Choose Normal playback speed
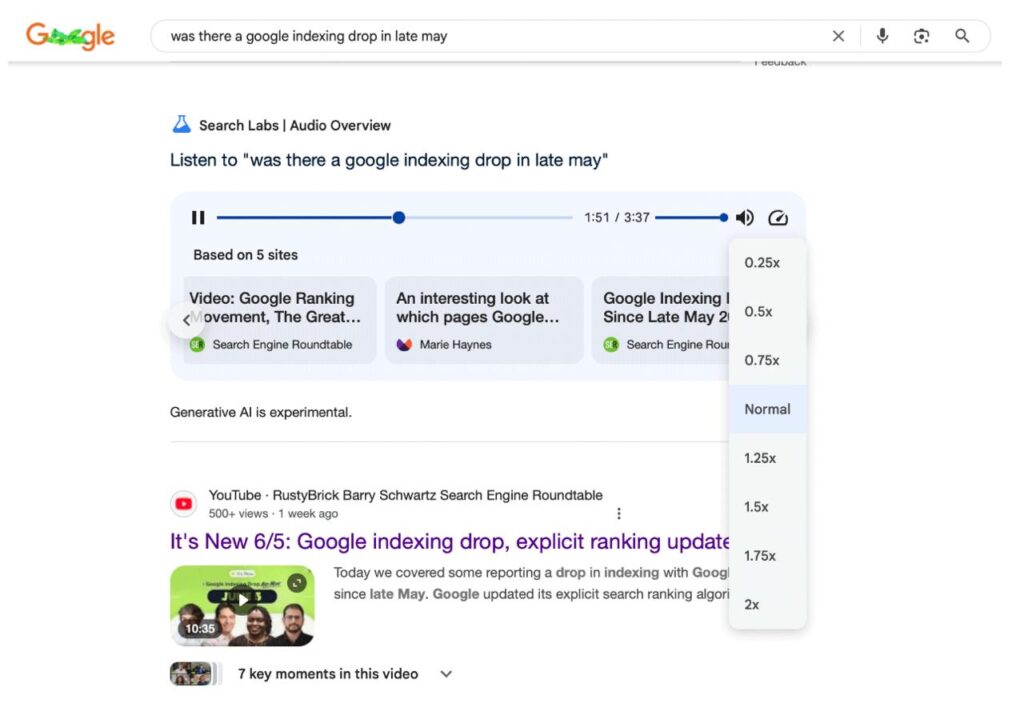The width and height of the screenshot is (1024, 703). (x=767, y=409)
